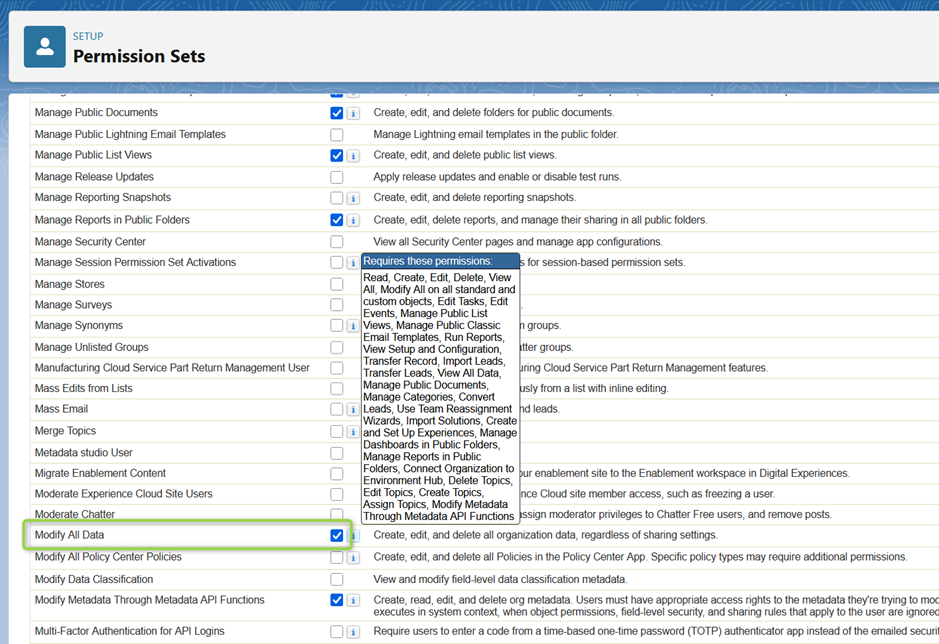
Task: Click info icon for Manage Reports in Public Folders
Action: 353,221
